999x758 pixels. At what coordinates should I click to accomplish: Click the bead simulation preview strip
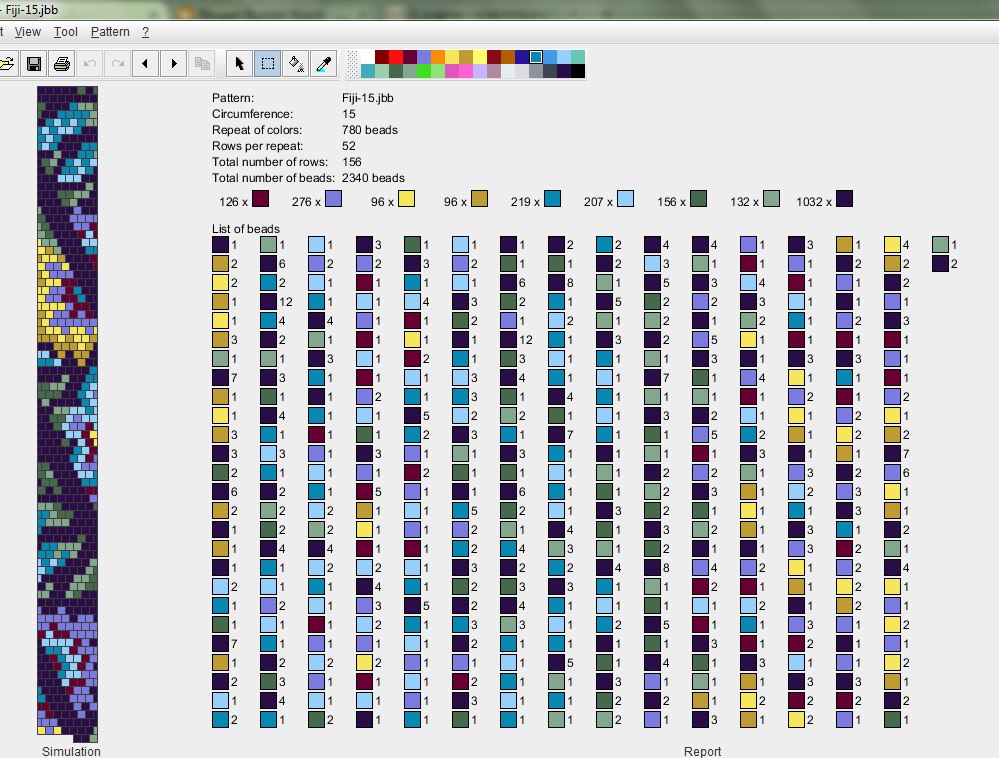click(x=68, y=414)
